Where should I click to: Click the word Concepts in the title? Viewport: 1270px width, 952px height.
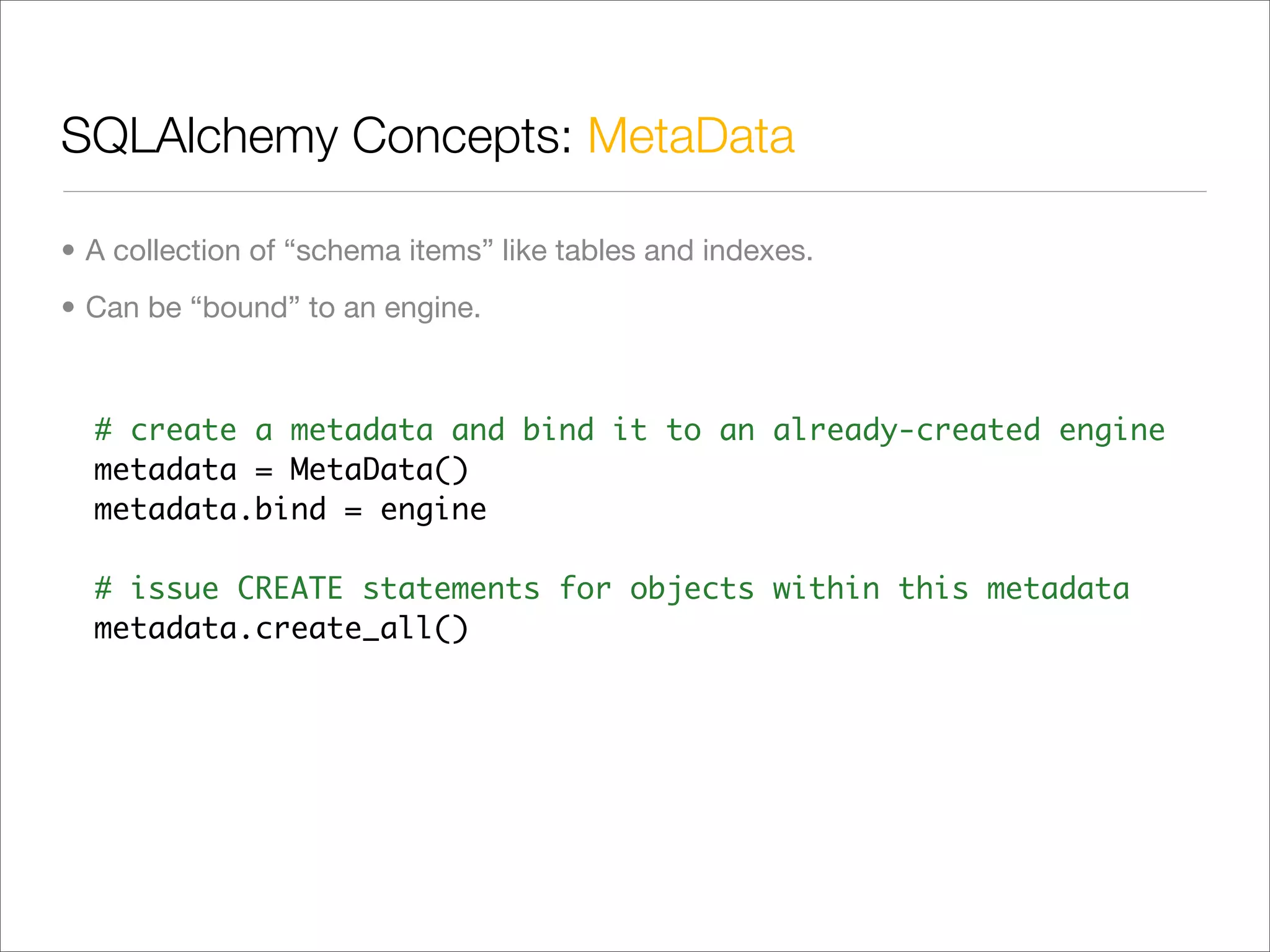(462, 136)
